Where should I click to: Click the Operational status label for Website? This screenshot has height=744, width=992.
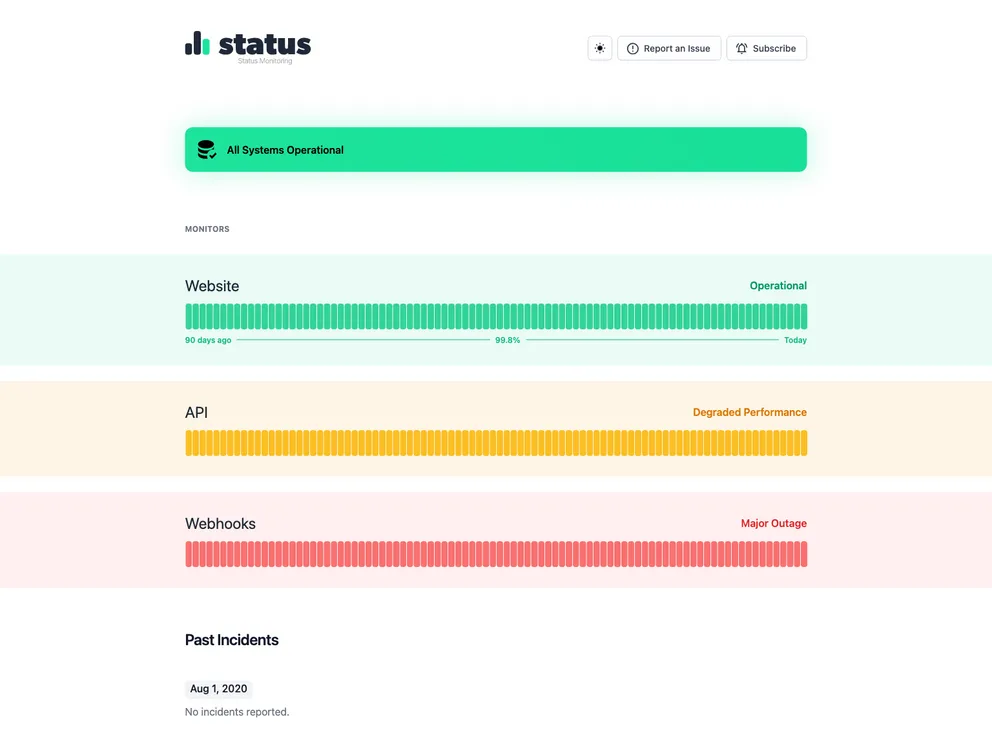pos(778,285)
